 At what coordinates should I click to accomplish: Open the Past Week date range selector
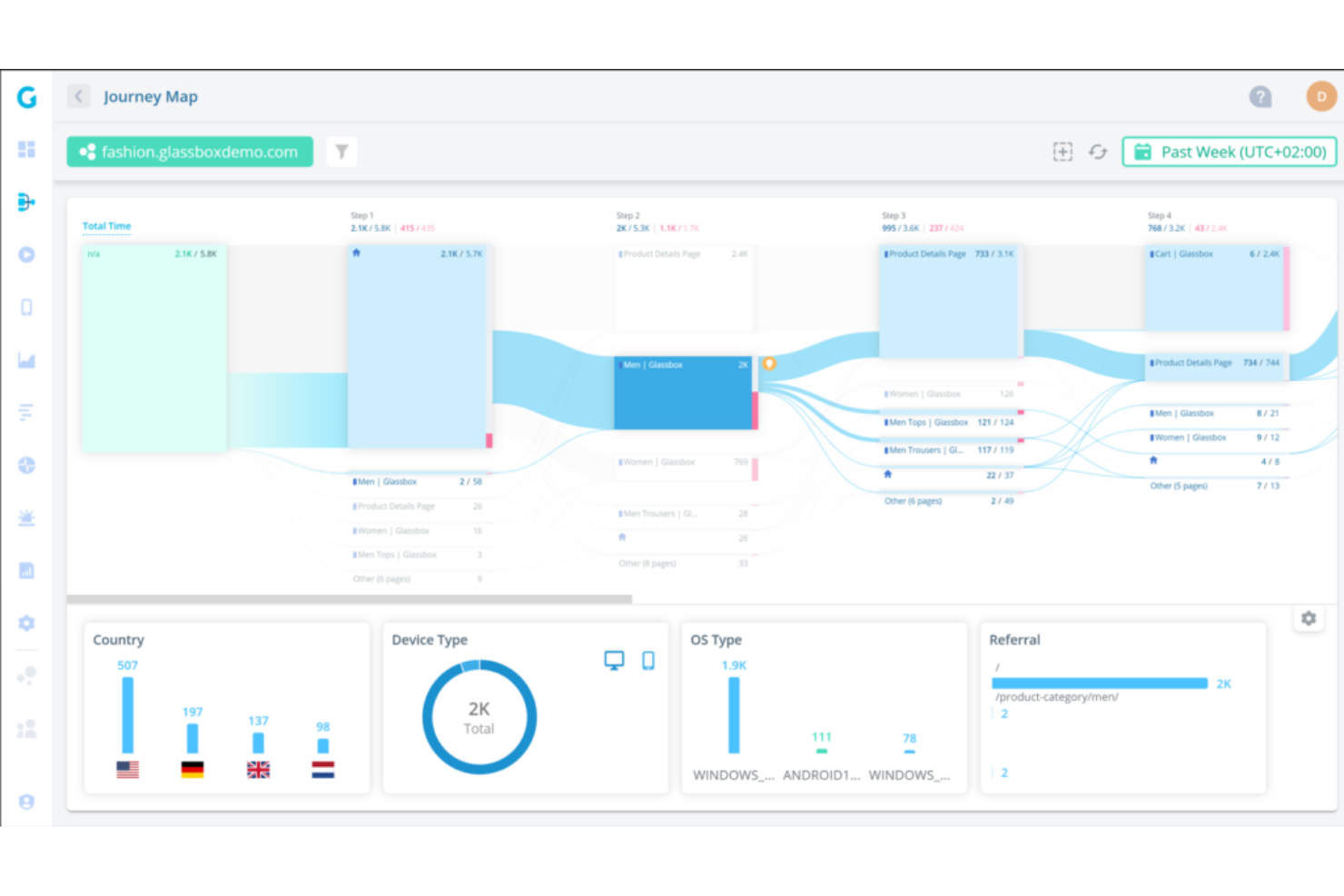tap(1229, 152)
